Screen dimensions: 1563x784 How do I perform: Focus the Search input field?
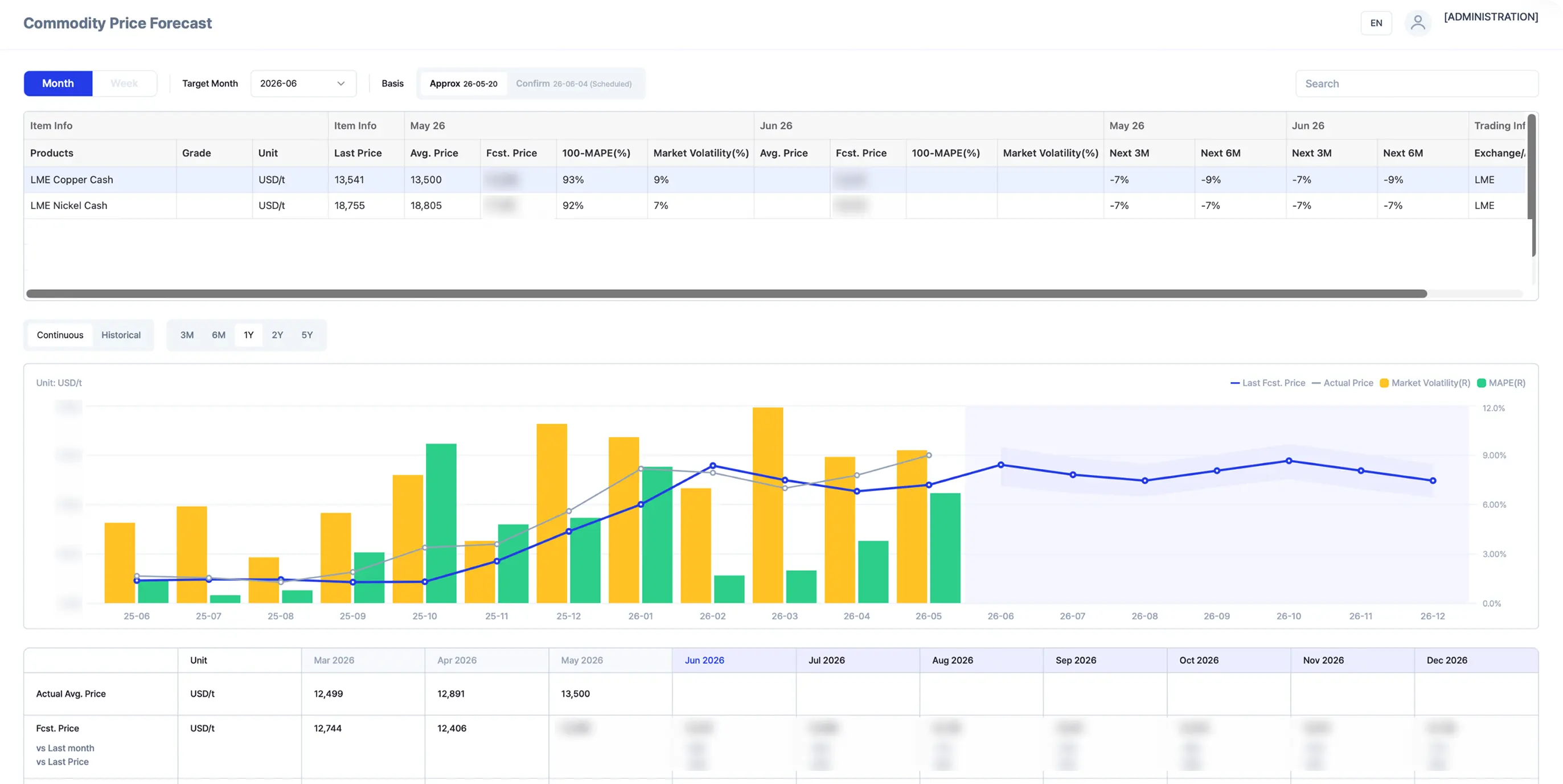click(x=1417, y=83)
